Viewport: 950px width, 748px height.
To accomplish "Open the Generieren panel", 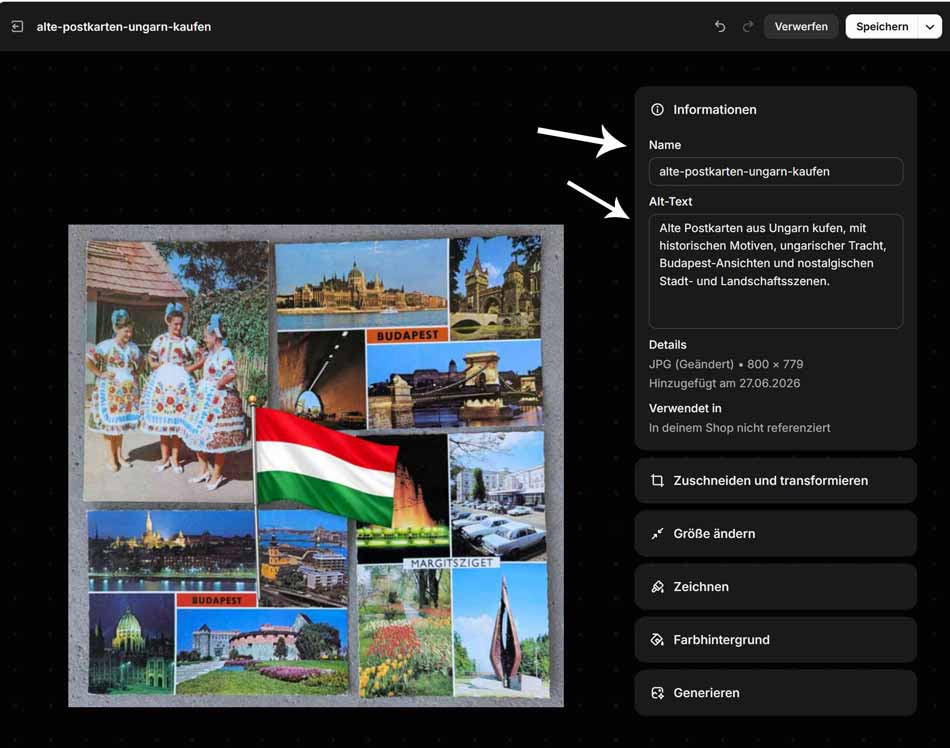I will click(x=776, y=693).
